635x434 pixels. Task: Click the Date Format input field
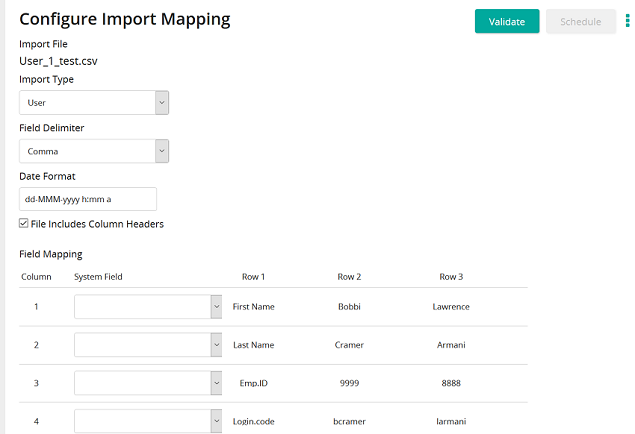(x=88, y=199)
